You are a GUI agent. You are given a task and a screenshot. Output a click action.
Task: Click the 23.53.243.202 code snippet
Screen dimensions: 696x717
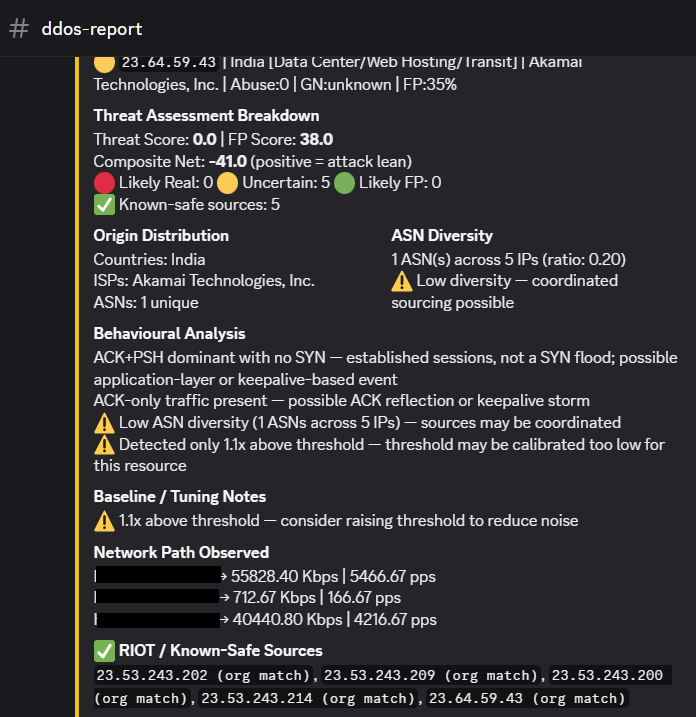pyautogui.click(x=205, y=676)
